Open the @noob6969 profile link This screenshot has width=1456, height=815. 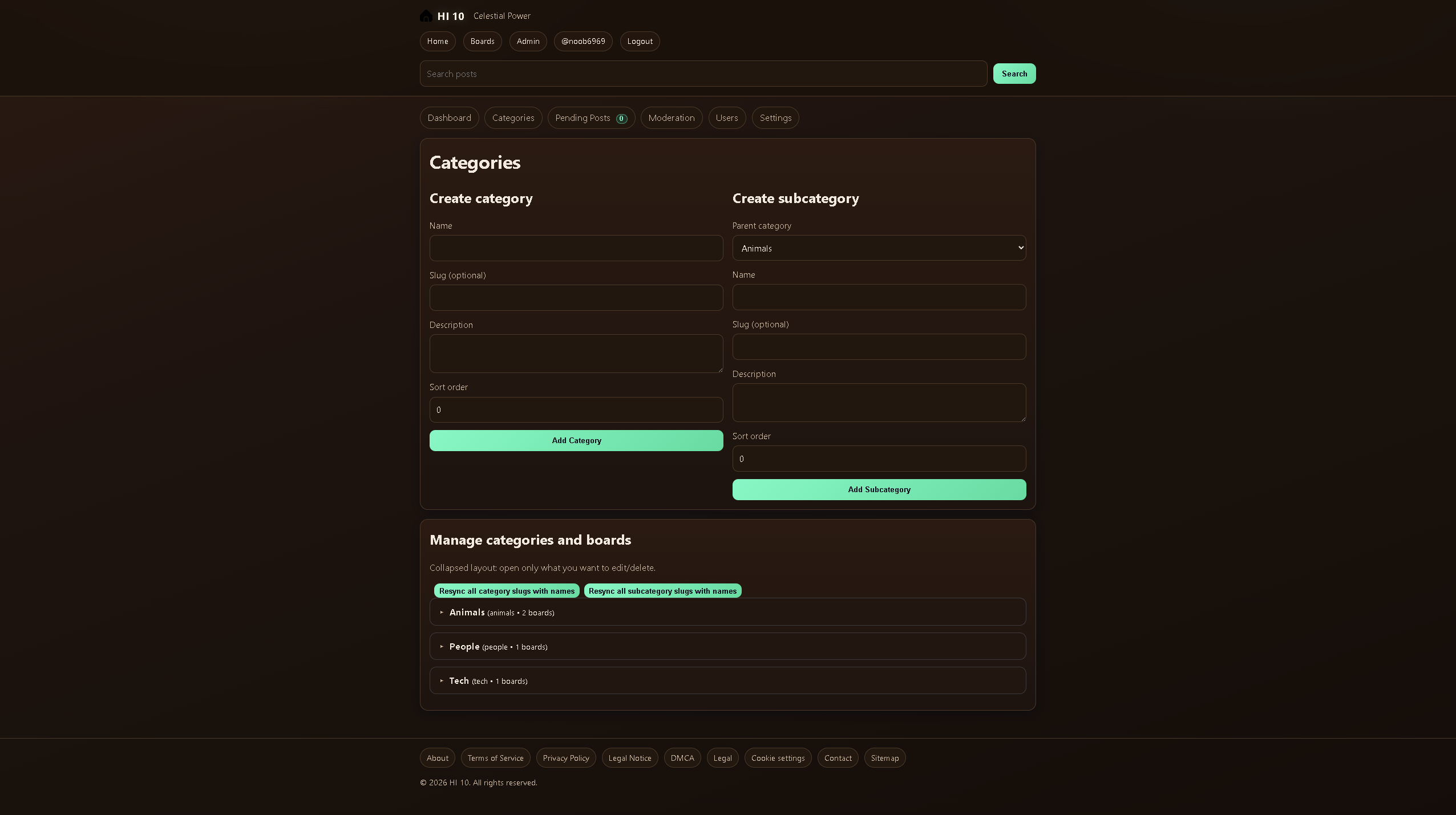click(x=583, y=41)
